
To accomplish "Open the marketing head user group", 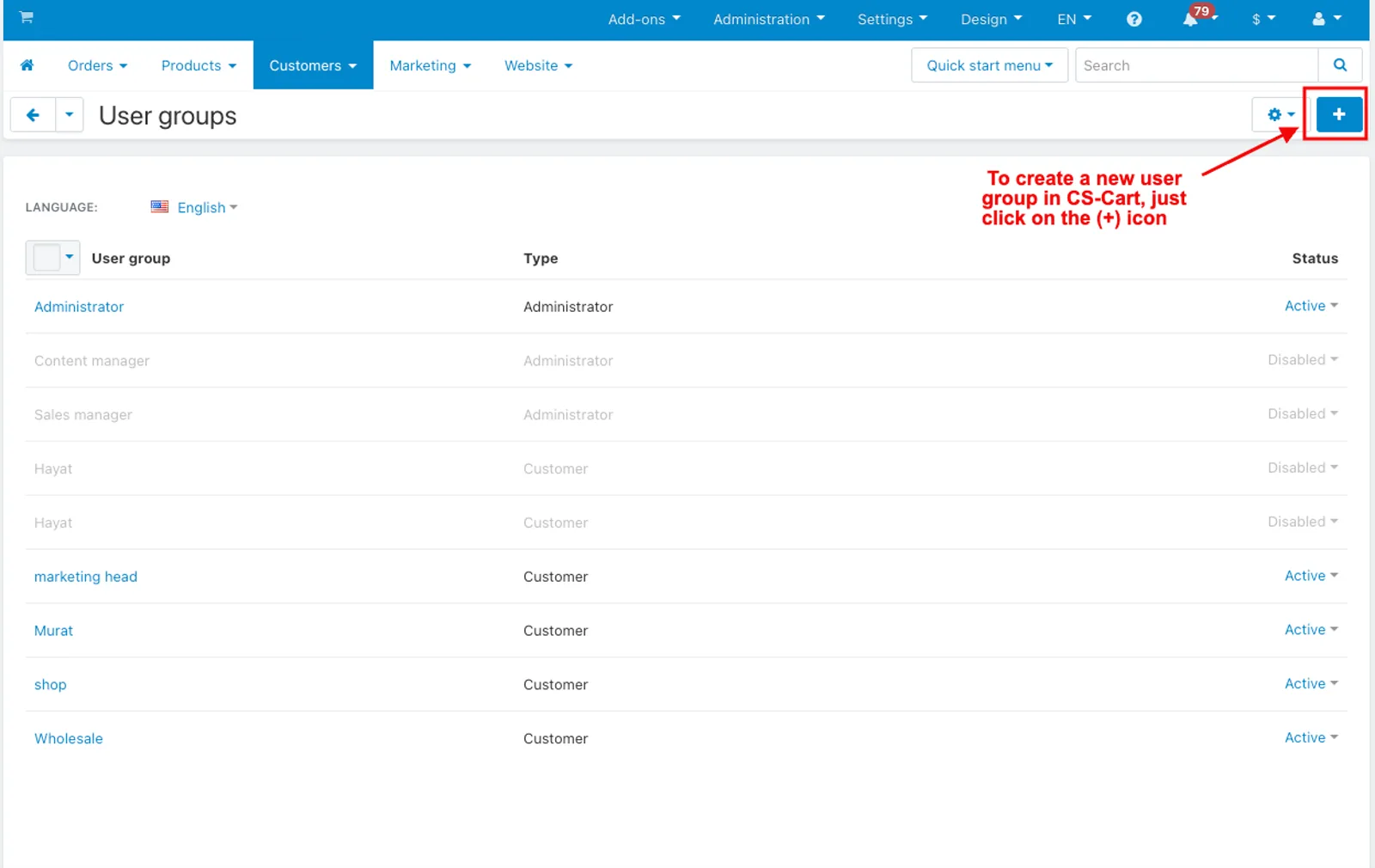I will point(86,577).
